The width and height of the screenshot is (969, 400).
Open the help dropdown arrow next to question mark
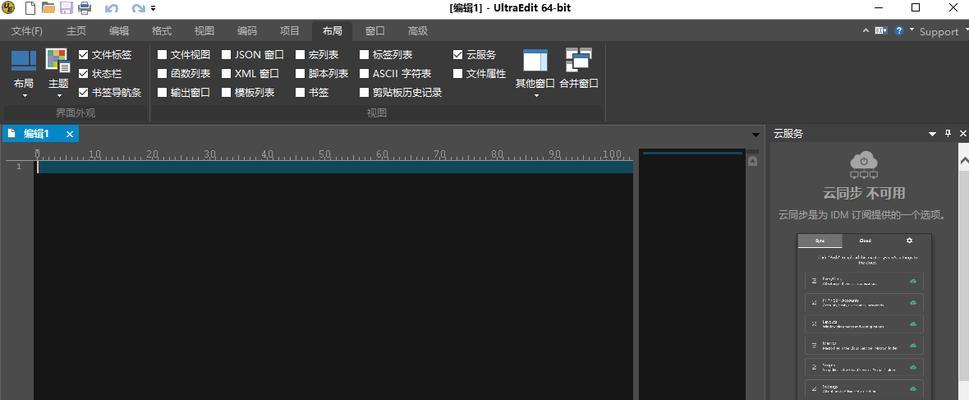[911, 29]
